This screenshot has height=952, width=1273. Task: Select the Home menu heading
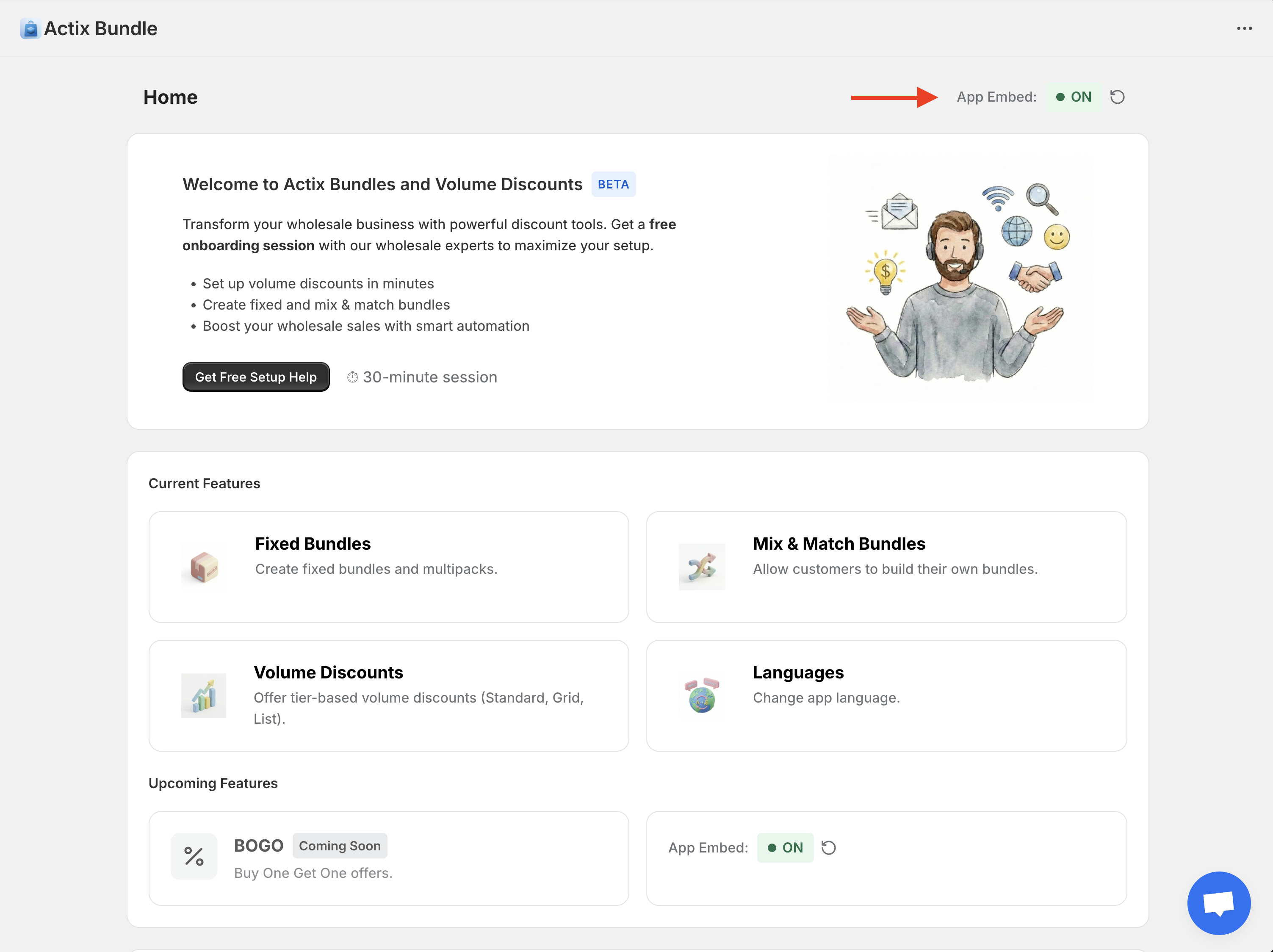coord(170,97)
